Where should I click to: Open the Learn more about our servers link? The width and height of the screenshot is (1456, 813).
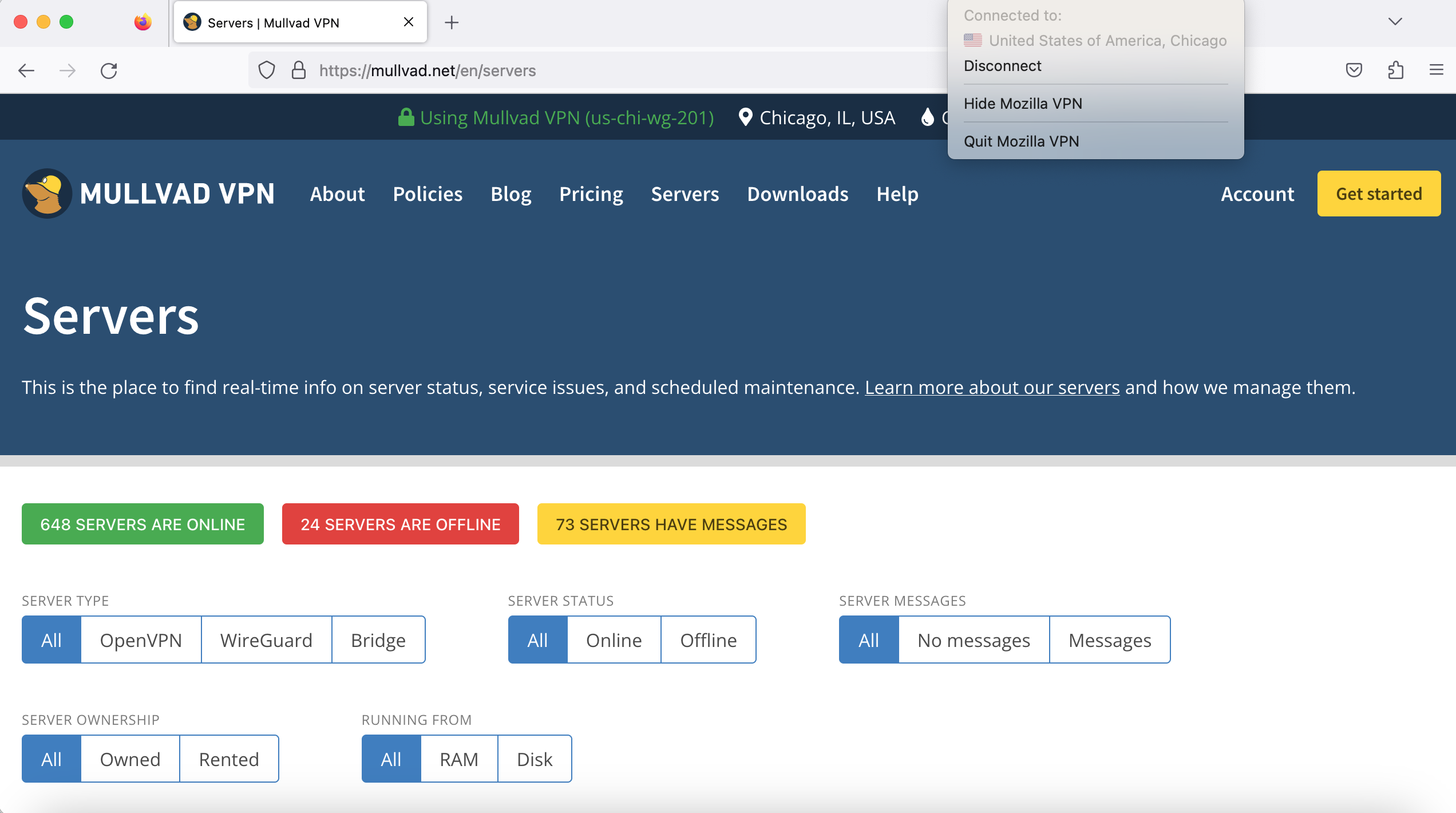(x=992, y=387)
